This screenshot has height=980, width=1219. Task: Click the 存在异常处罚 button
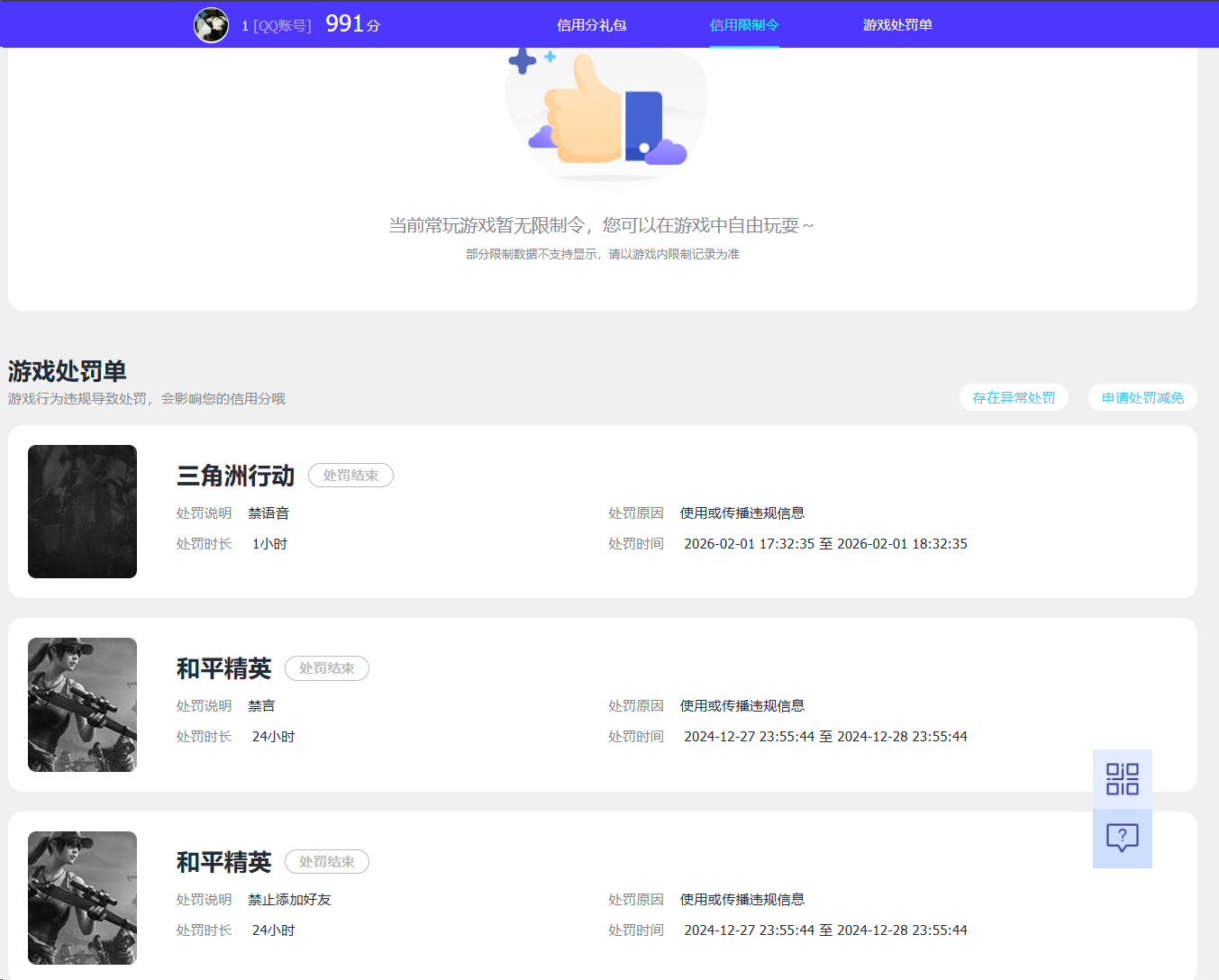1014,396
